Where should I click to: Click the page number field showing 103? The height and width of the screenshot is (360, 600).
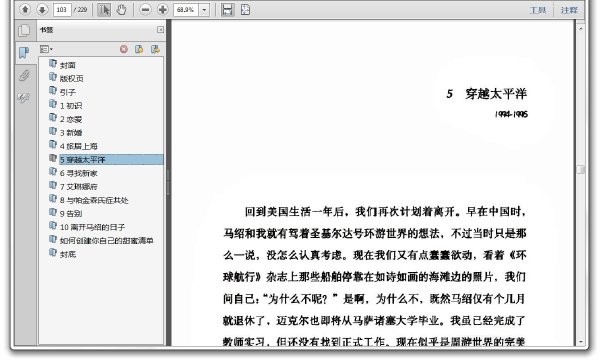[x=62, y=10]
